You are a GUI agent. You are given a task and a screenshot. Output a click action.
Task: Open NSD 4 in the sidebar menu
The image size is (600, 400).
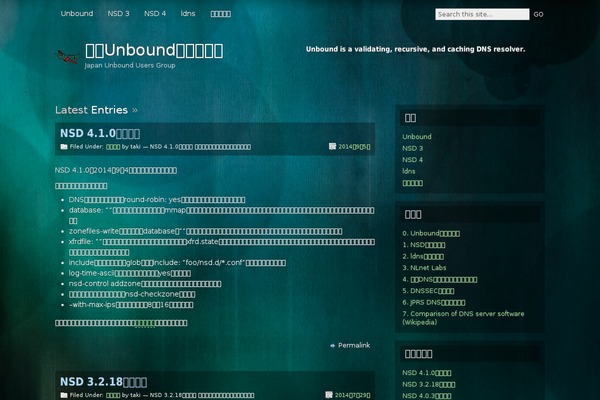coord(412,160)
